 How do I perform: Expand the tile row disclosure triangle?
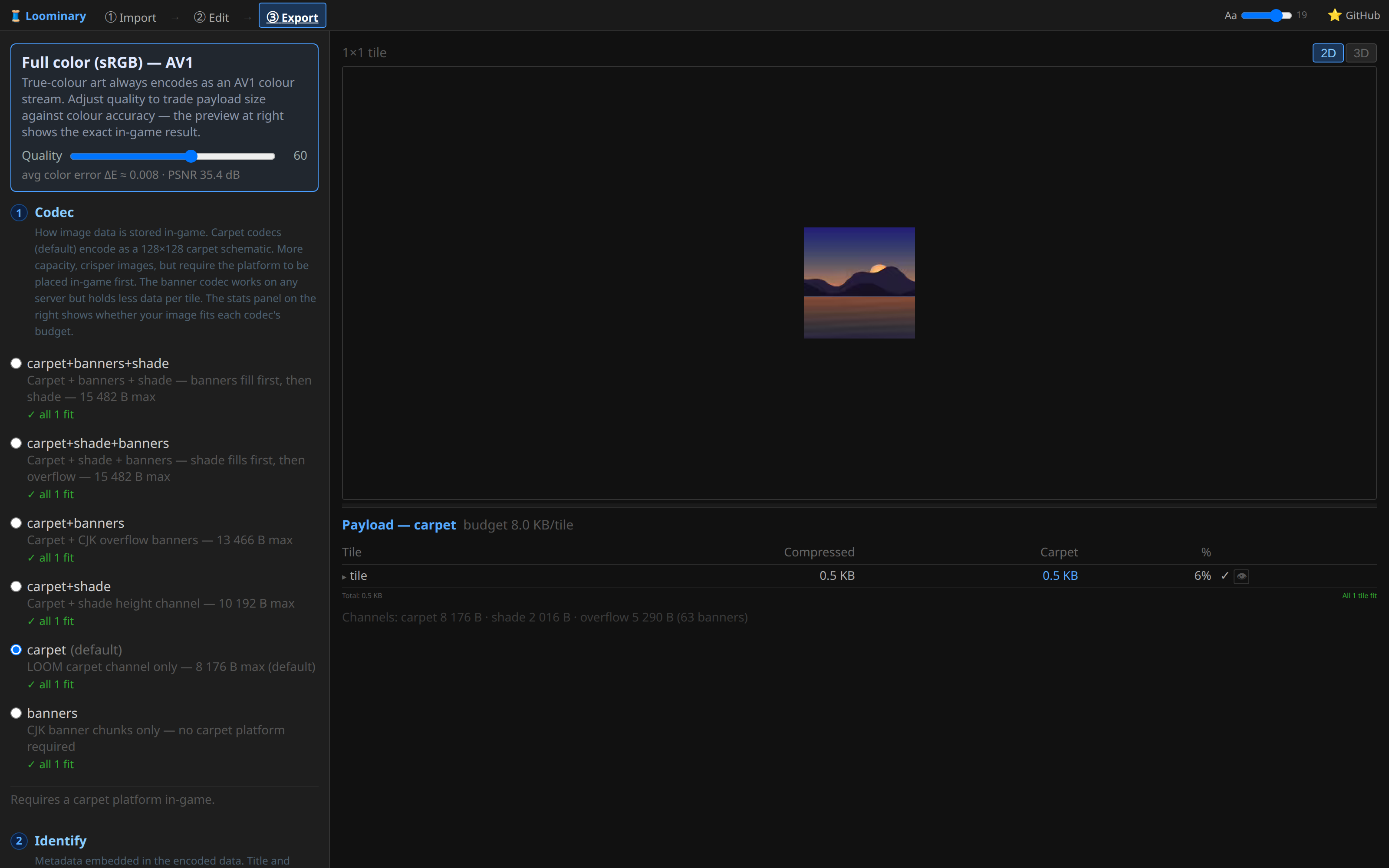click(x=344, y=577)
